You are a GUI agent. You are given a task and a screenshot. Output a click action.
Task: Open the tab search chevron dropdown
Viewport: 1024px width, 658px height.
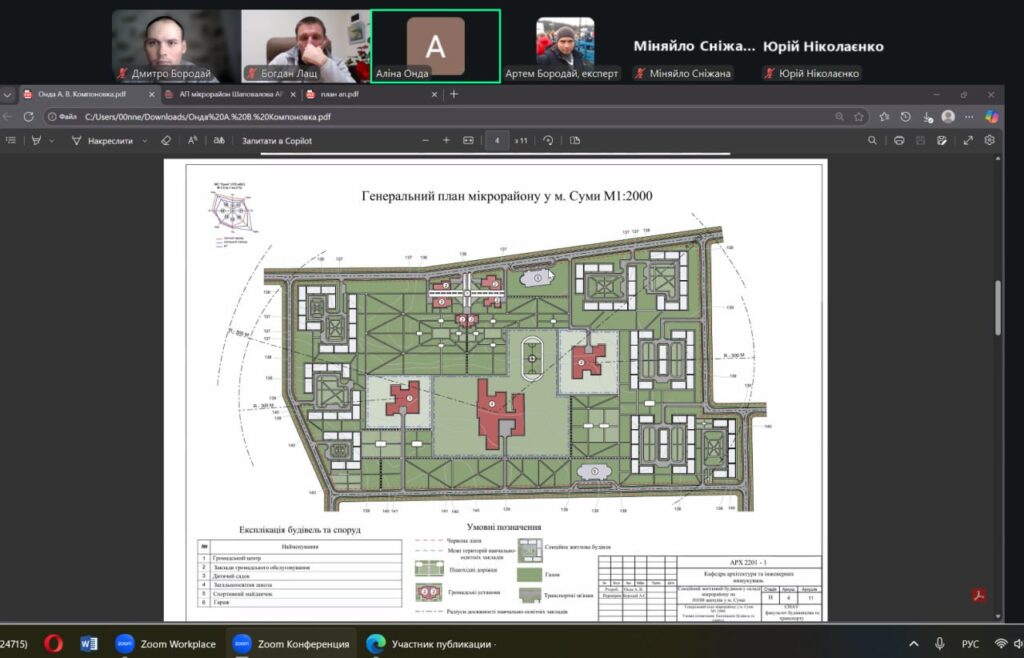pyautogui.click(x=8, y=95)
